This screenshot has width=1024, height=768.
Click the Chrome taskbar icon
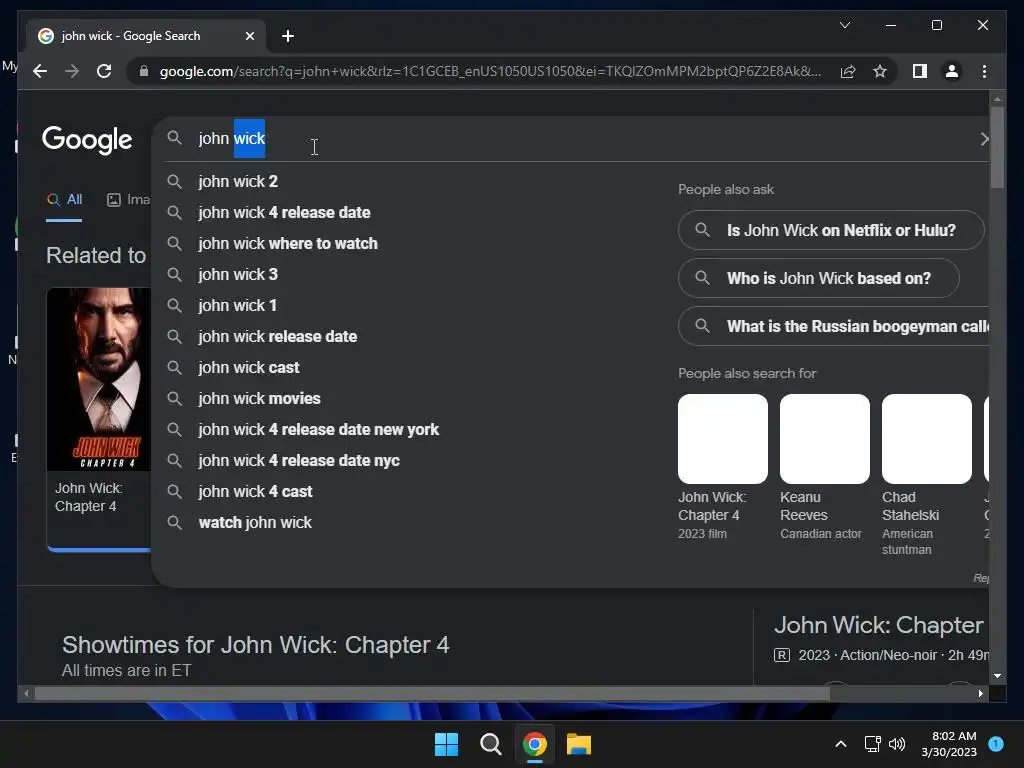point(534,744)
